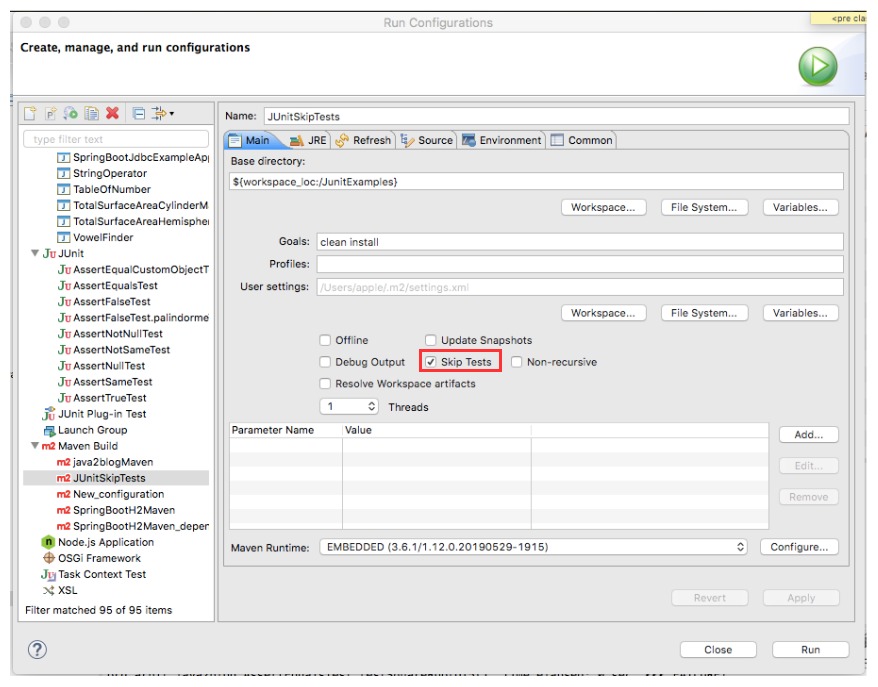Select the TableOfNumber configuration

tap(104, 189)
